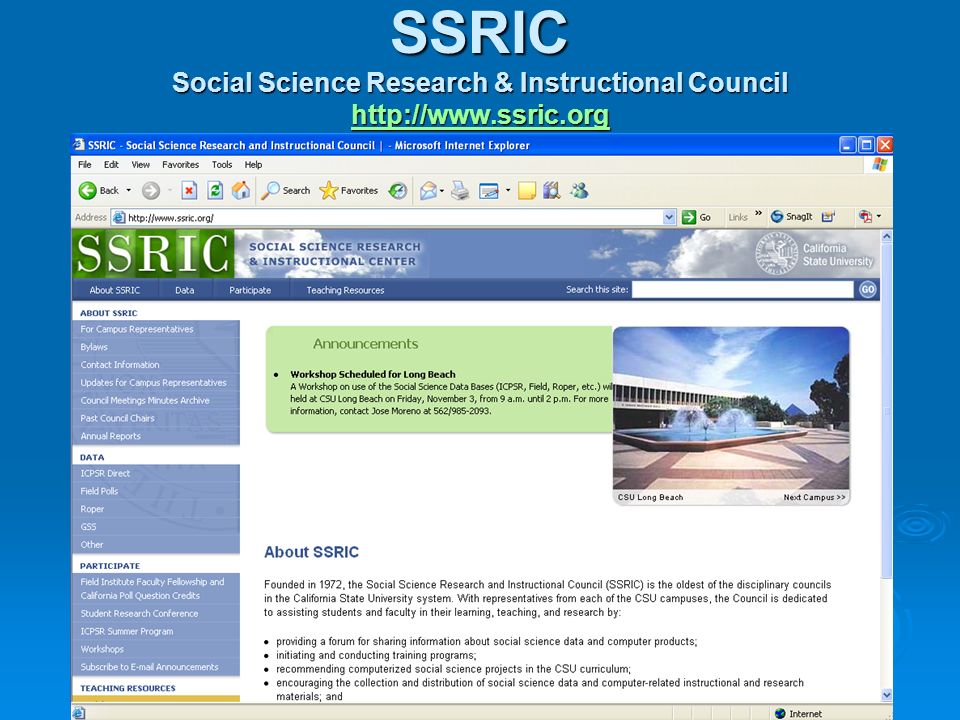This screenshot has height=720, width=960.
Task: Click the Mail envelope icon
Action: click(x=428, y=191)
